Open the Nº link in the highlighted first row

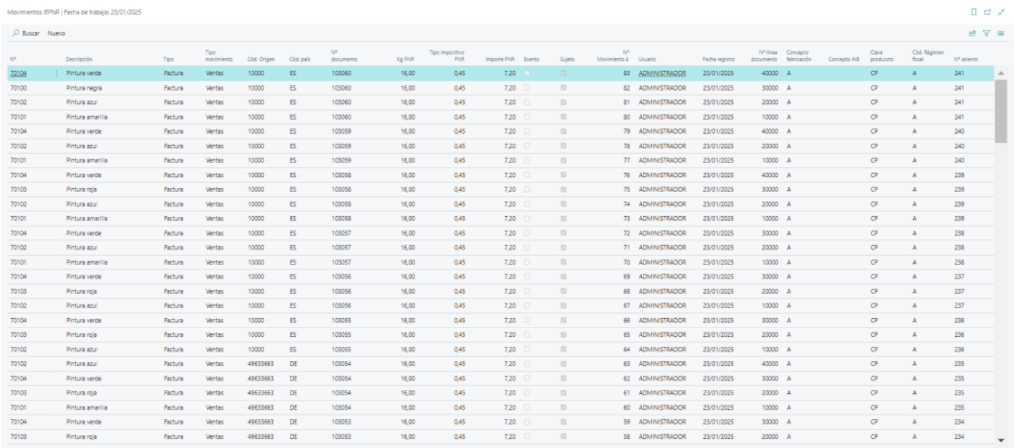19,73
